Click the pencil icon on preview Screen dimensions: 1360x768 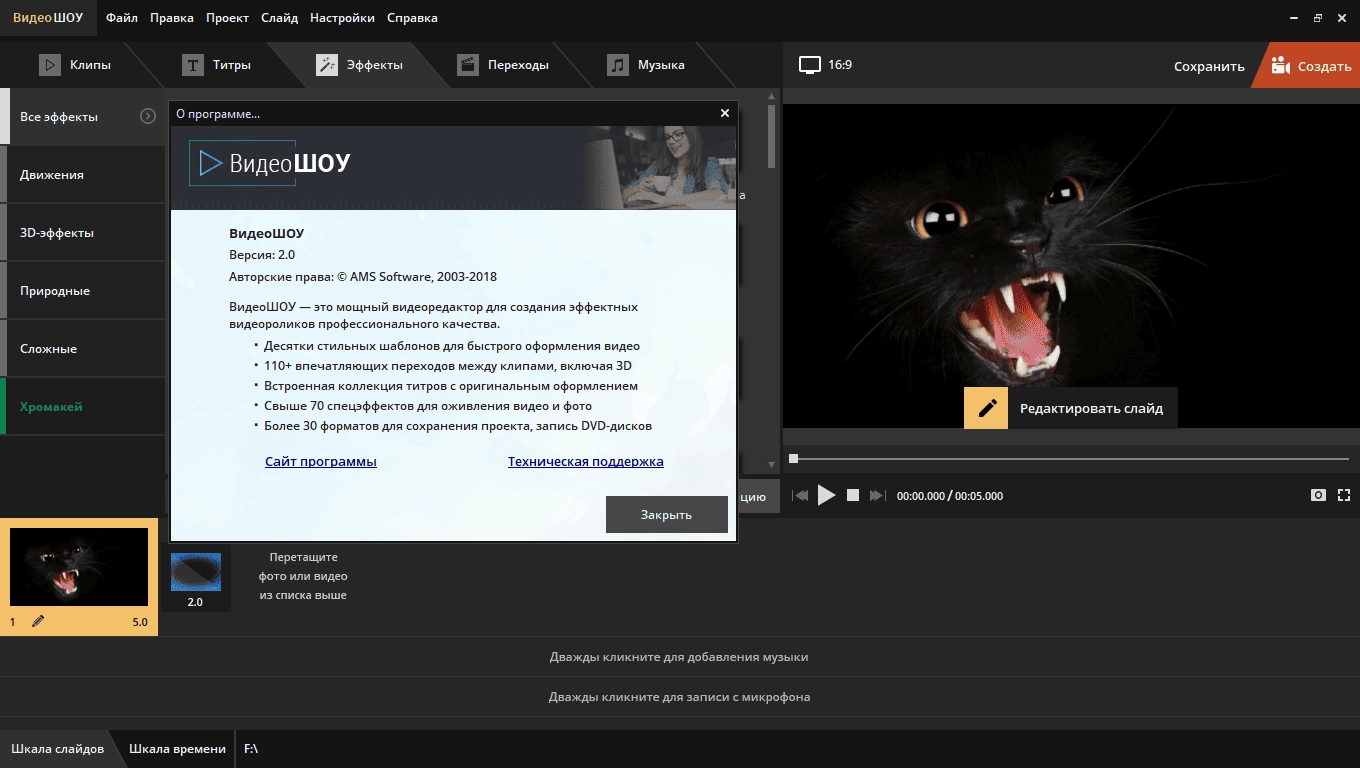click(986, 408)
